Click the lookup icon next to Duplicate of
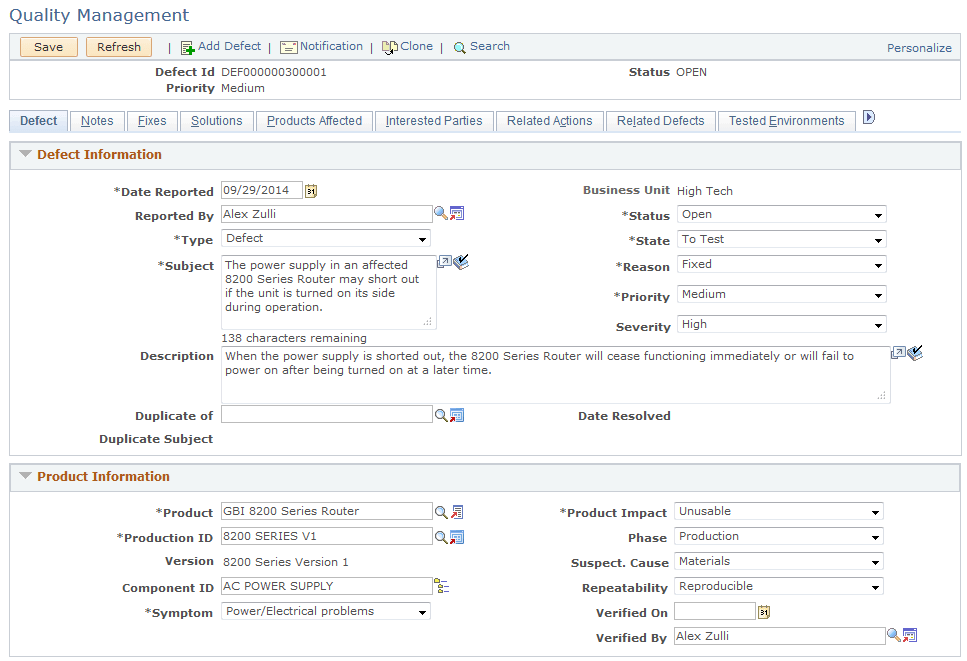The image size is (967, 661). (x=441, y=414)
